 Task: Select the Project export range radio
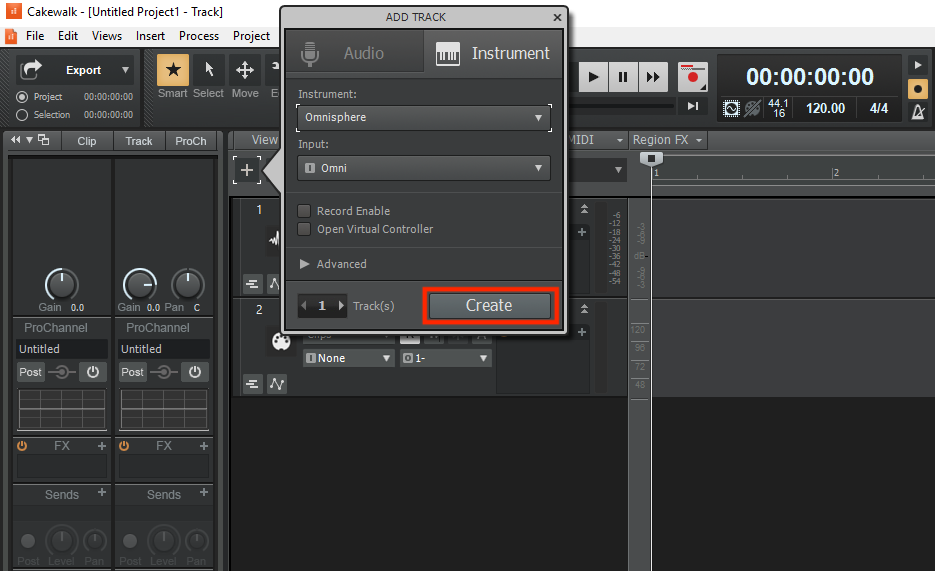point(22,97)
